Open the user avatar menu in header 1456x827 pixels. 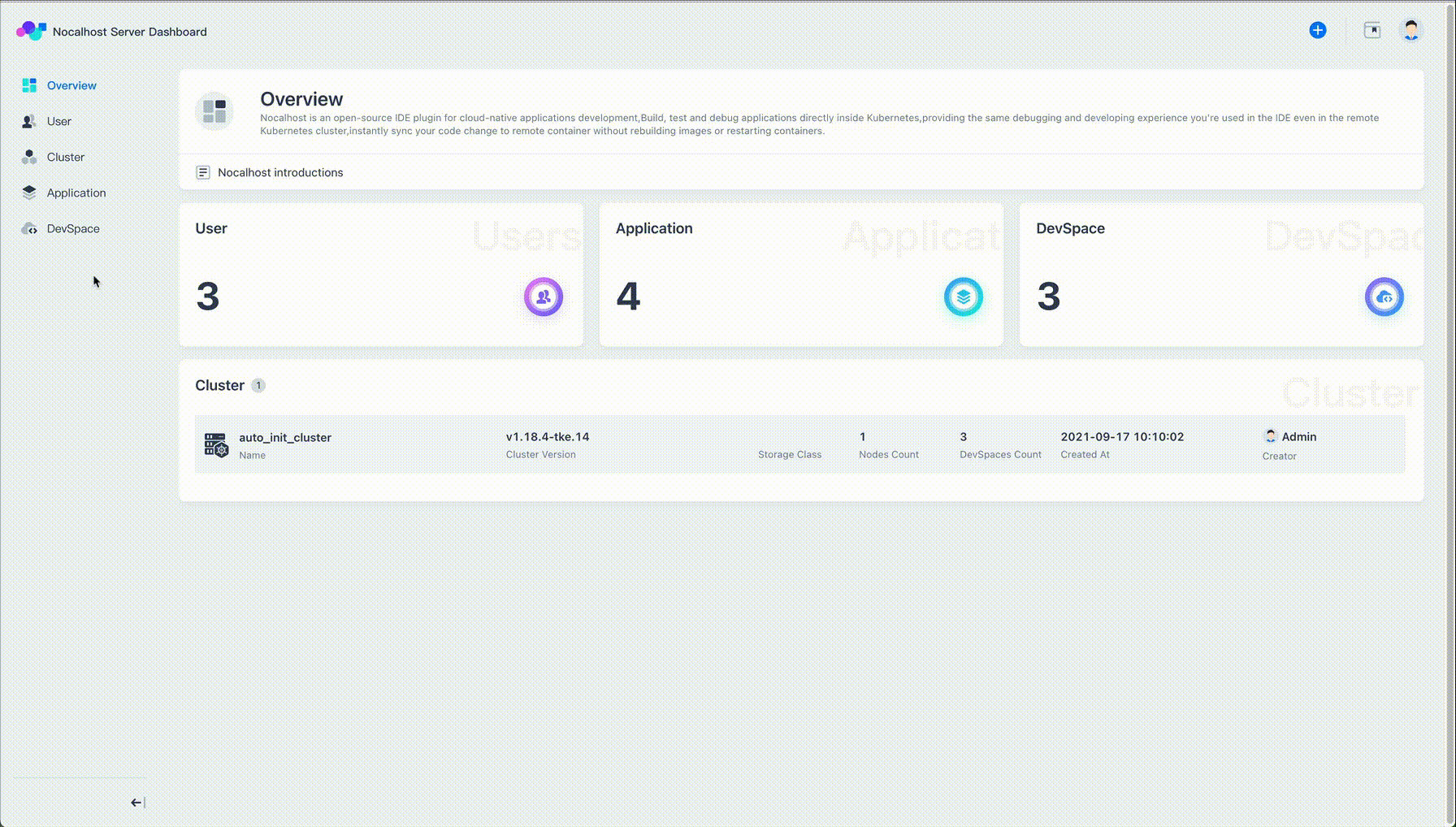pyautogui.click(x=1411, y=31)
